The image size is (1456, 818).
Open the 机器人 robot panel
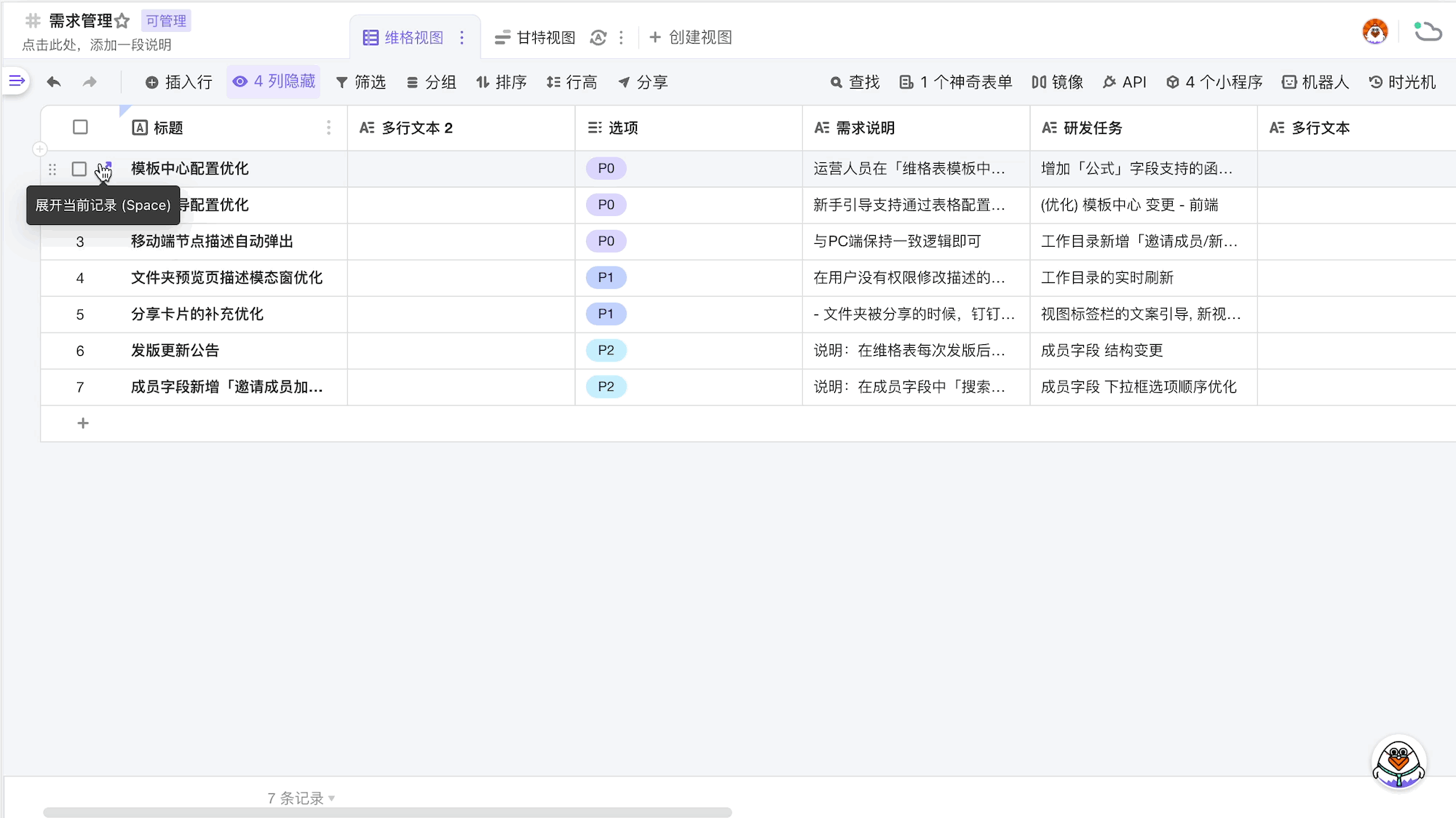(x=1315, y=82)
